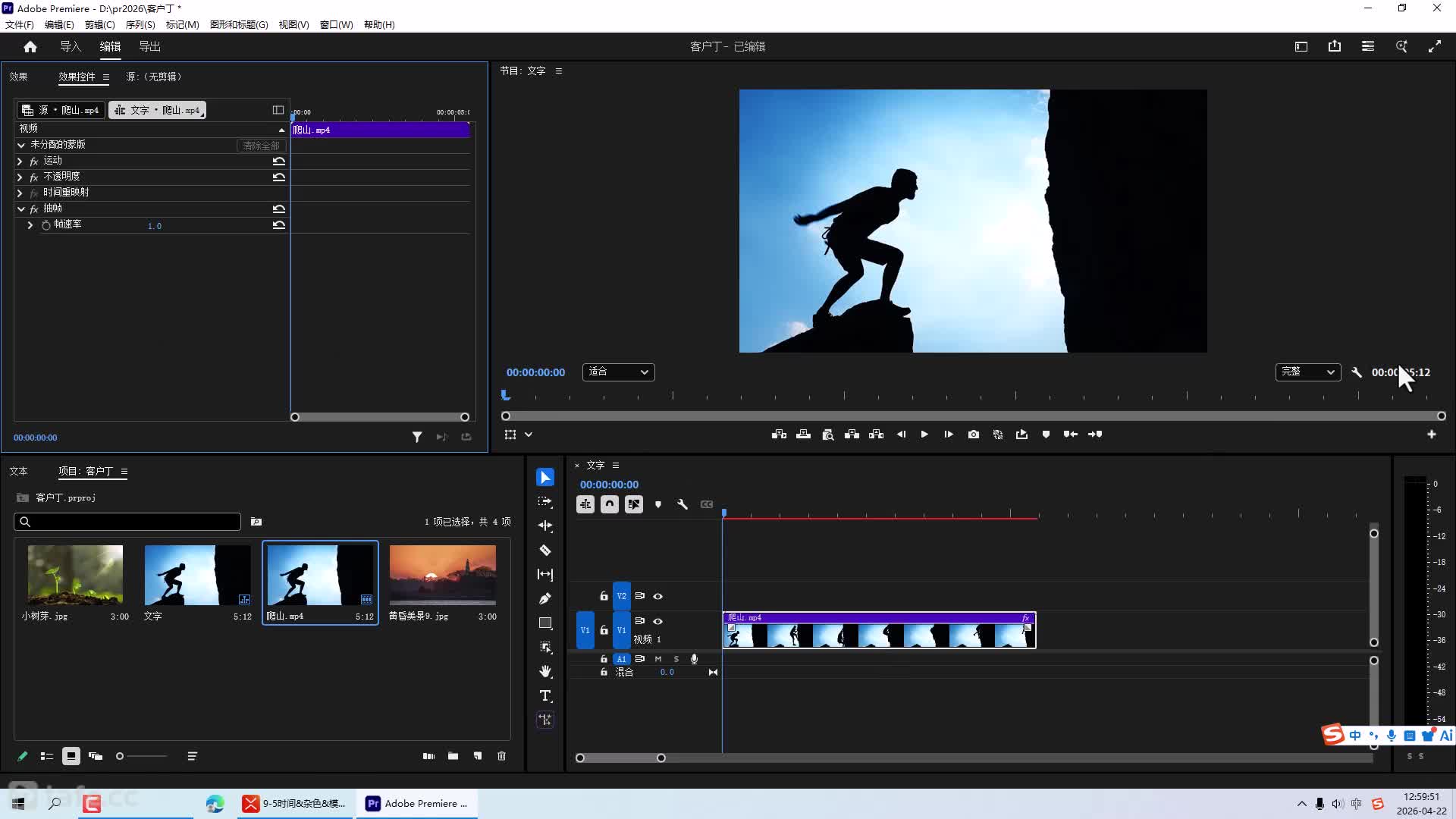Open Program monitor wrench settings
The width and height of the screenshot is (1456, 819).
pyautogui.click(x=1357, y=372)
